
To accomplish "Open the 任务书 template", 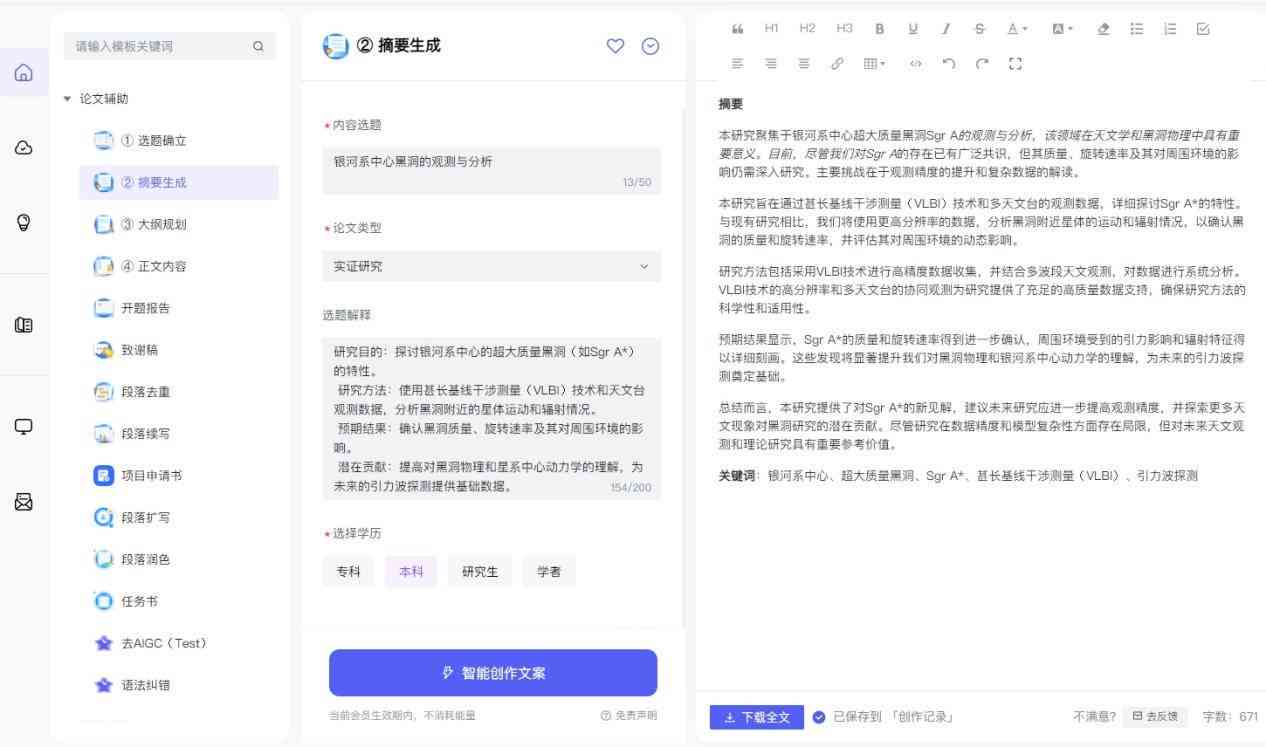I will click(x=179, y=602).
